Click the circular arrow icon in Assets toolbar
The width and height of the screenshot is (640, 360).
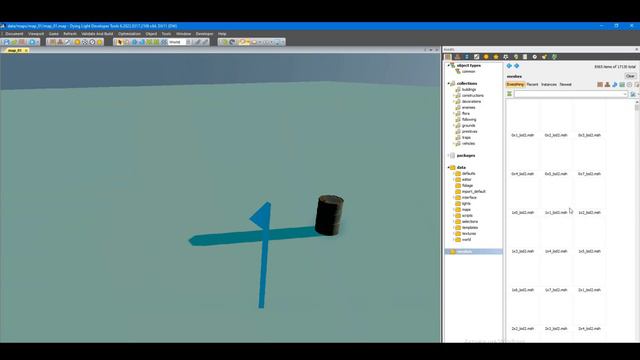coord(535,57)
